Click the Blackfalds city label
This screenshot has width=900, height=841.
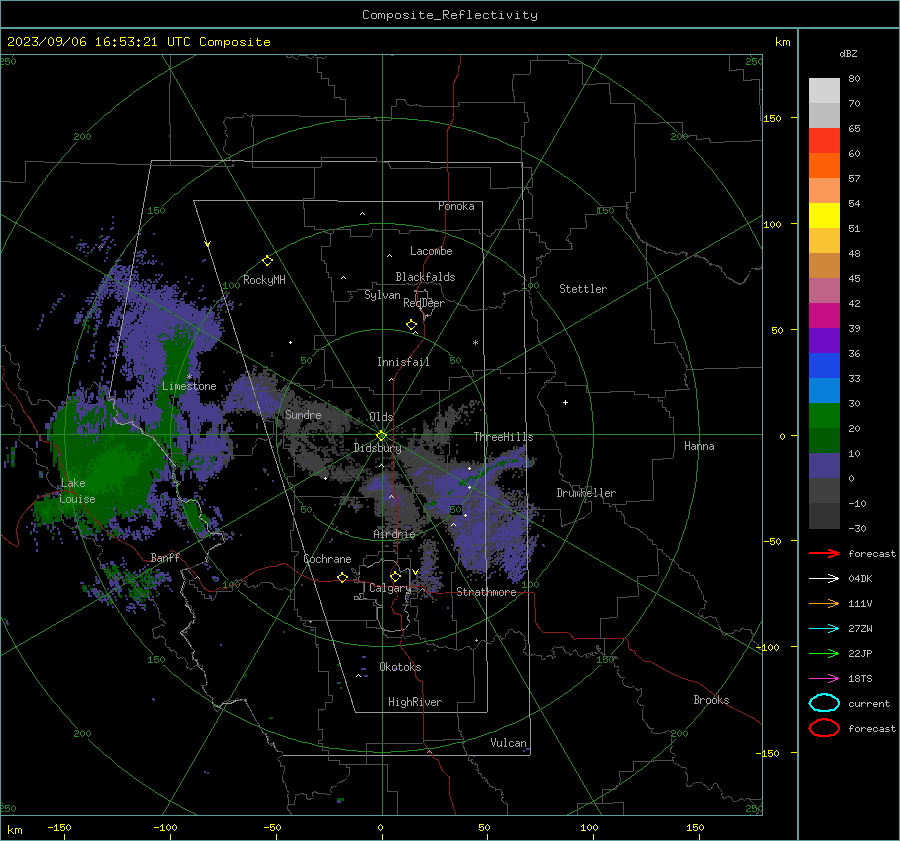pos(425,277)
